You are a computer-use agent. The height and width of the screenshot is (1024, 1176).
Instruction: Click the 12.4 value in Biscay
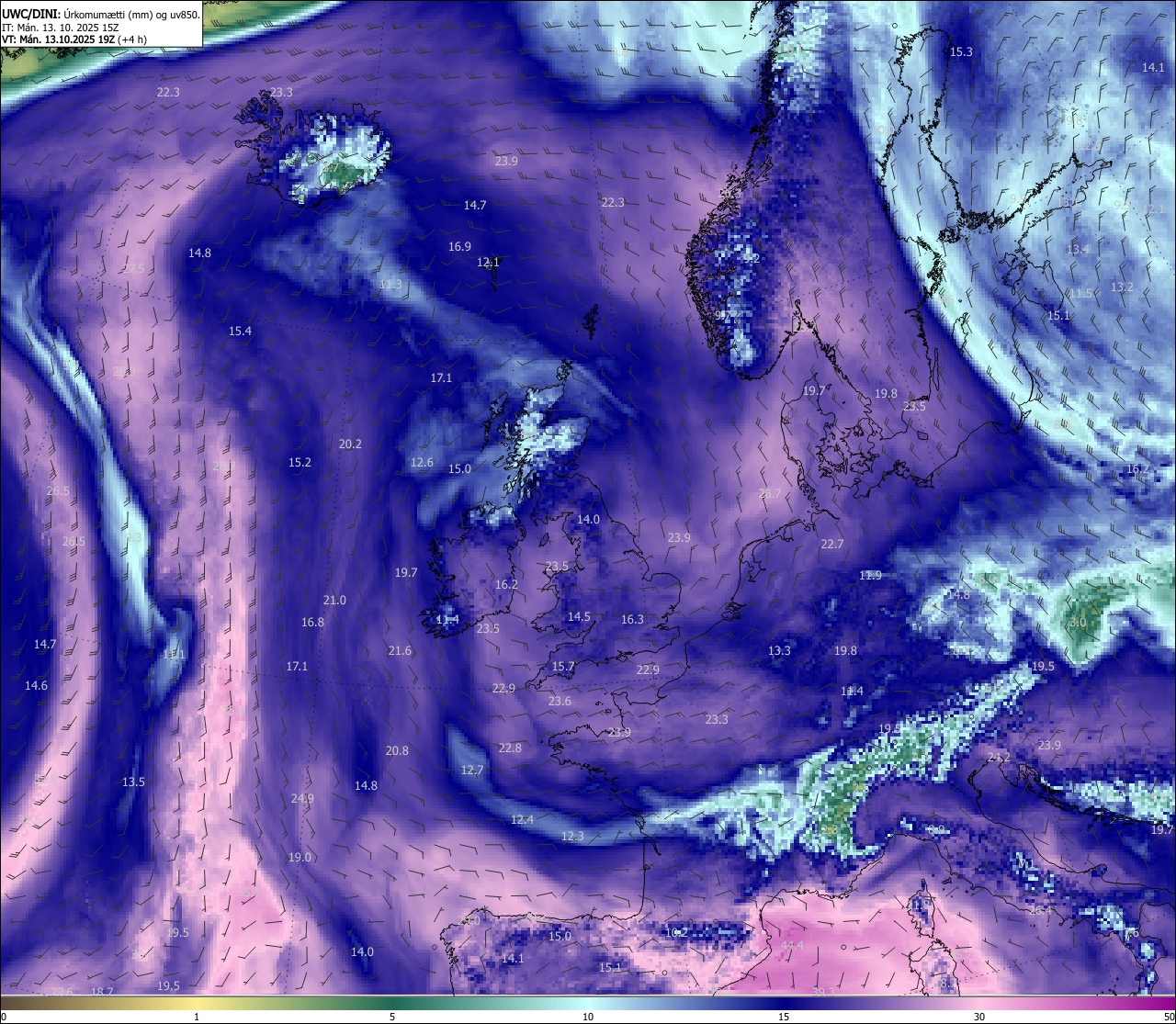[522, 819]
